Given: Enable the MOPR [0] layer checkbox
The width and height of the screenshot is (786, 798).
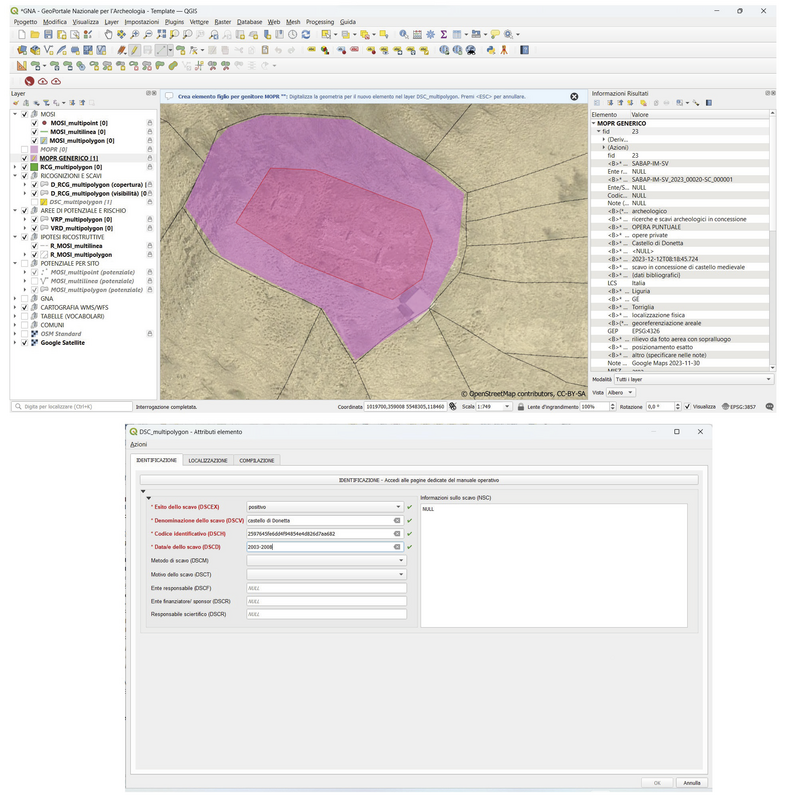Looking at the screenshot, I should (x=24, y=150).
